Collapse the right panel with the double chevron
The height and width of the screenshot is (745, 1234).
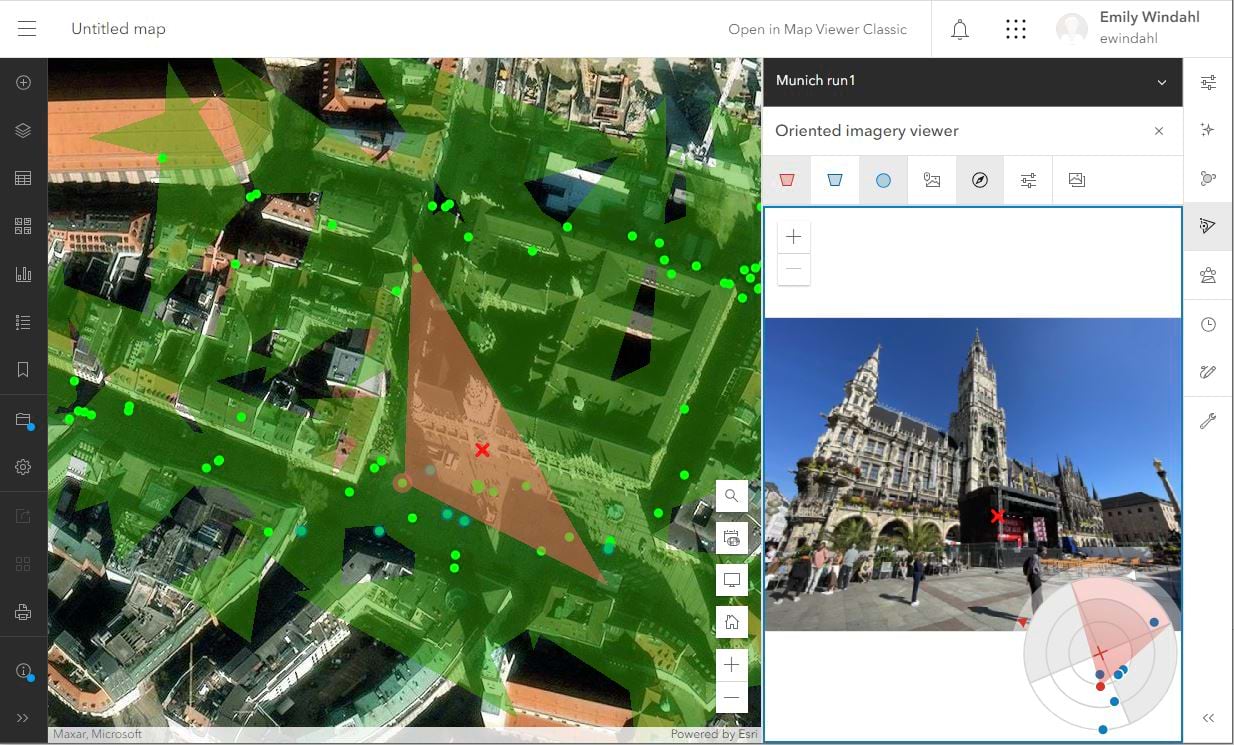(1207, 718)
